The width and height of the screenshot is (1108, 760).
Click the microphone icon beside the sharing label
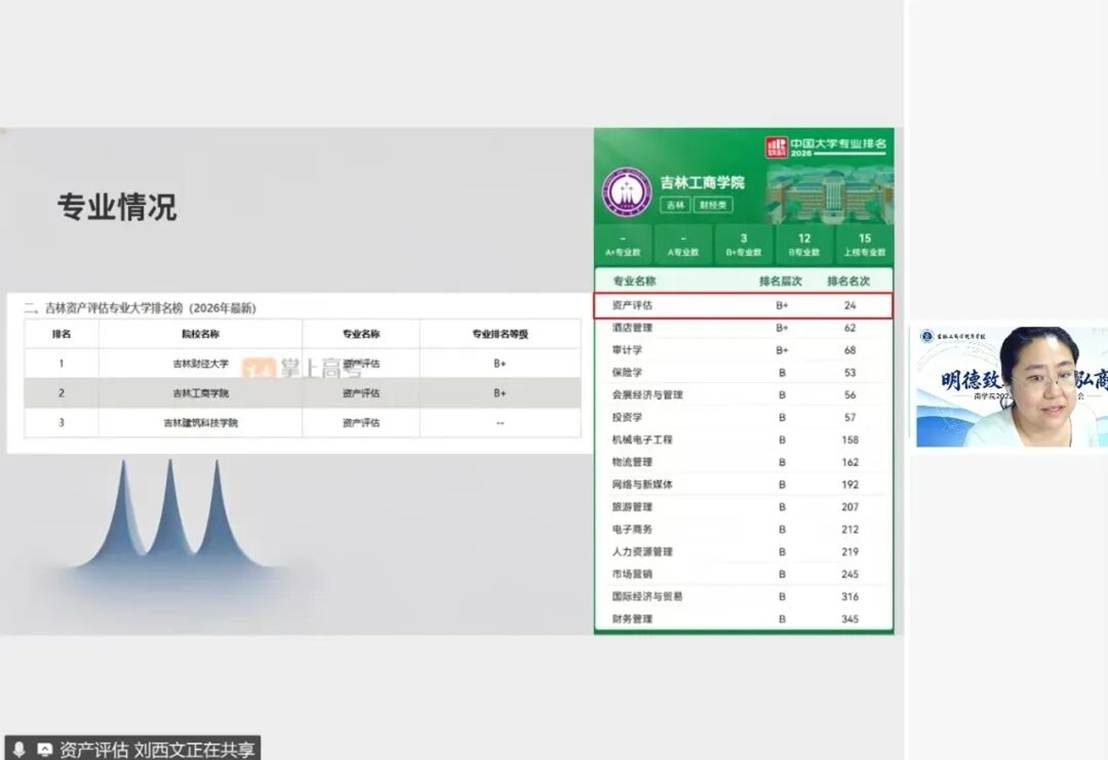tap(20, 749)
